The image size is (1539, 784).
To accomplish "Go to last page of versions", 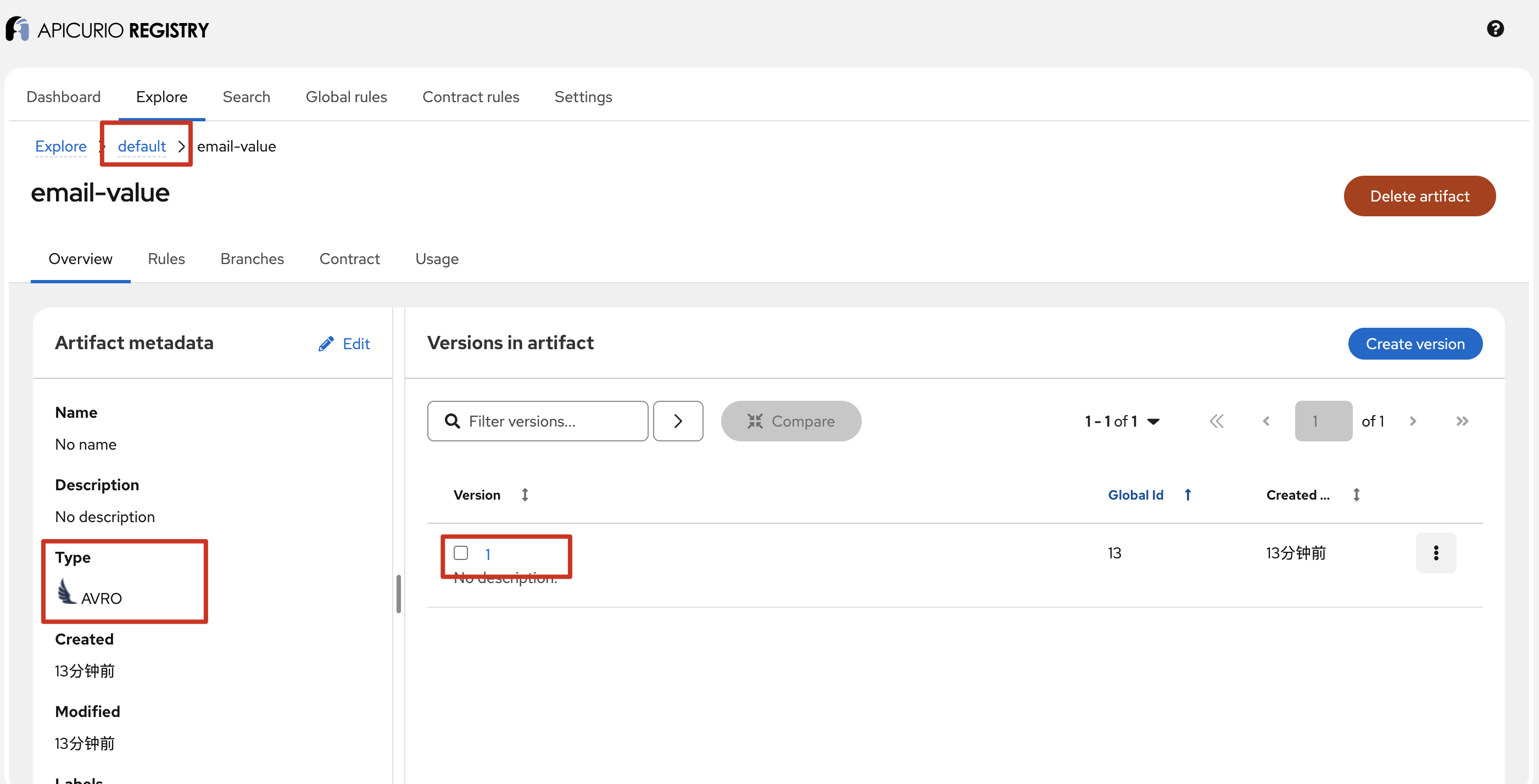I will [x=1462, y=422].
